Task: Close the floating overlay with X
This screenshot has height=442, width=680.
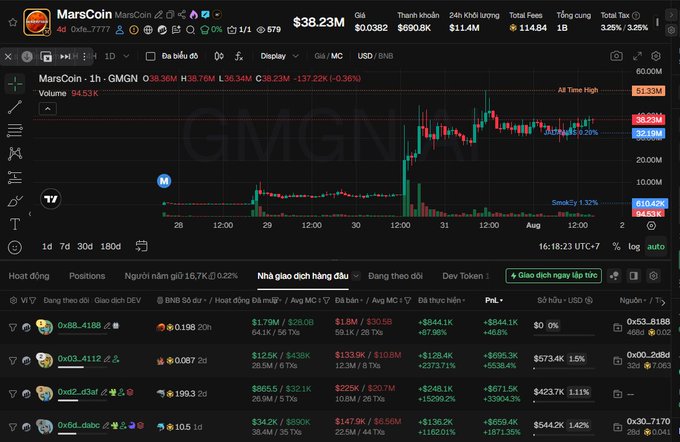Action: tap(8, 56)
